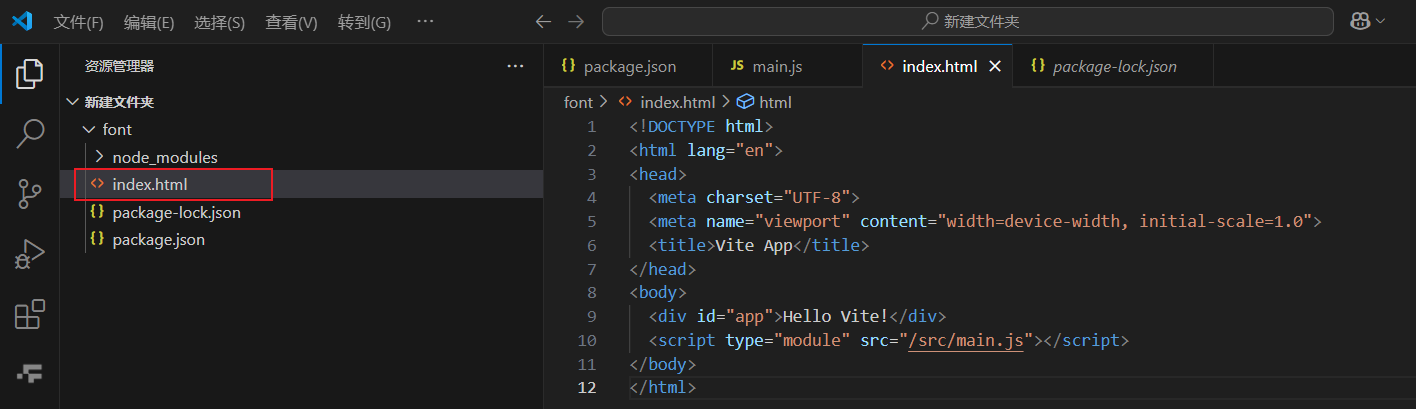
Task: Open Copilot dropdown chevron
Action: tap(1381, 21)
